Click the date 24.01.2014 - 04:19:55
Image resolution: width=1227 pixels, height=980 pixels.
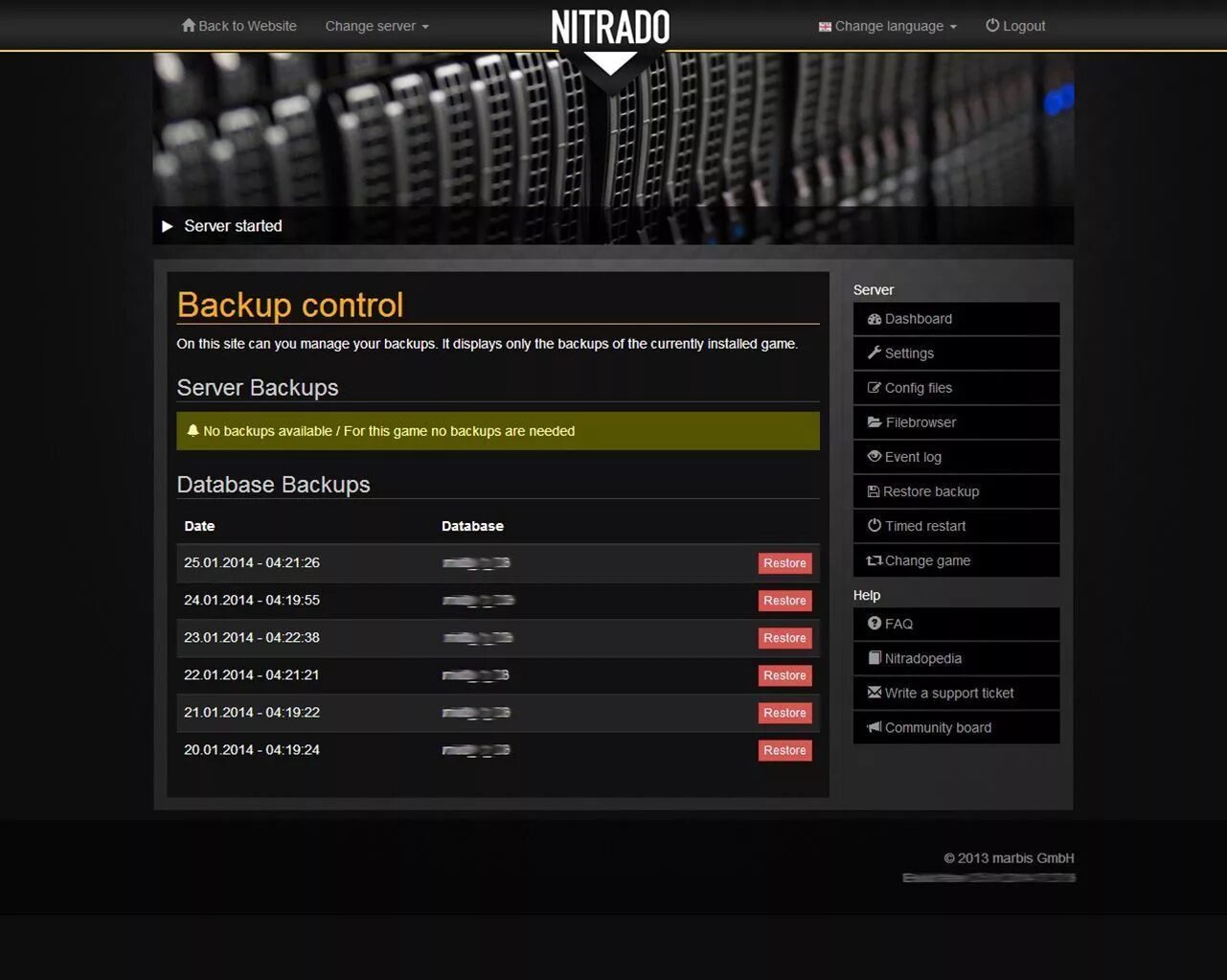coord(252,600)
